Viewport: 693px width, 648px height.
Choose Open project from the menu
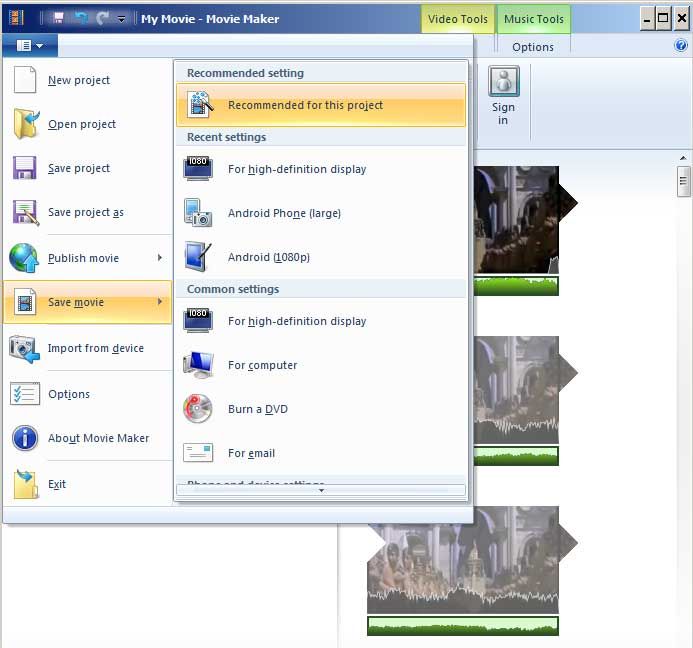88,124
